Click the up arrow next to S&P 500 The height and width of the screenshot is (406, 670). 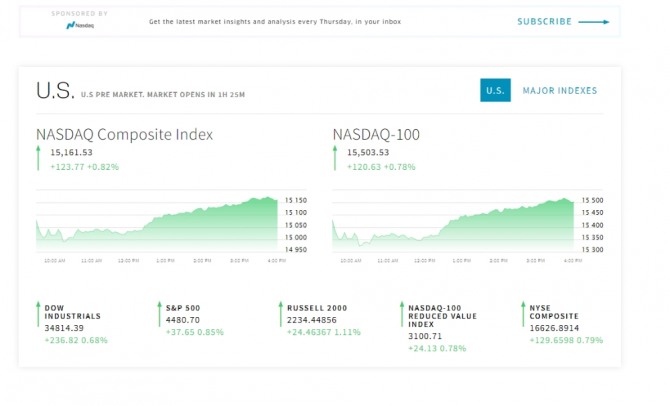pyautogui.click(x=159, y=314)
